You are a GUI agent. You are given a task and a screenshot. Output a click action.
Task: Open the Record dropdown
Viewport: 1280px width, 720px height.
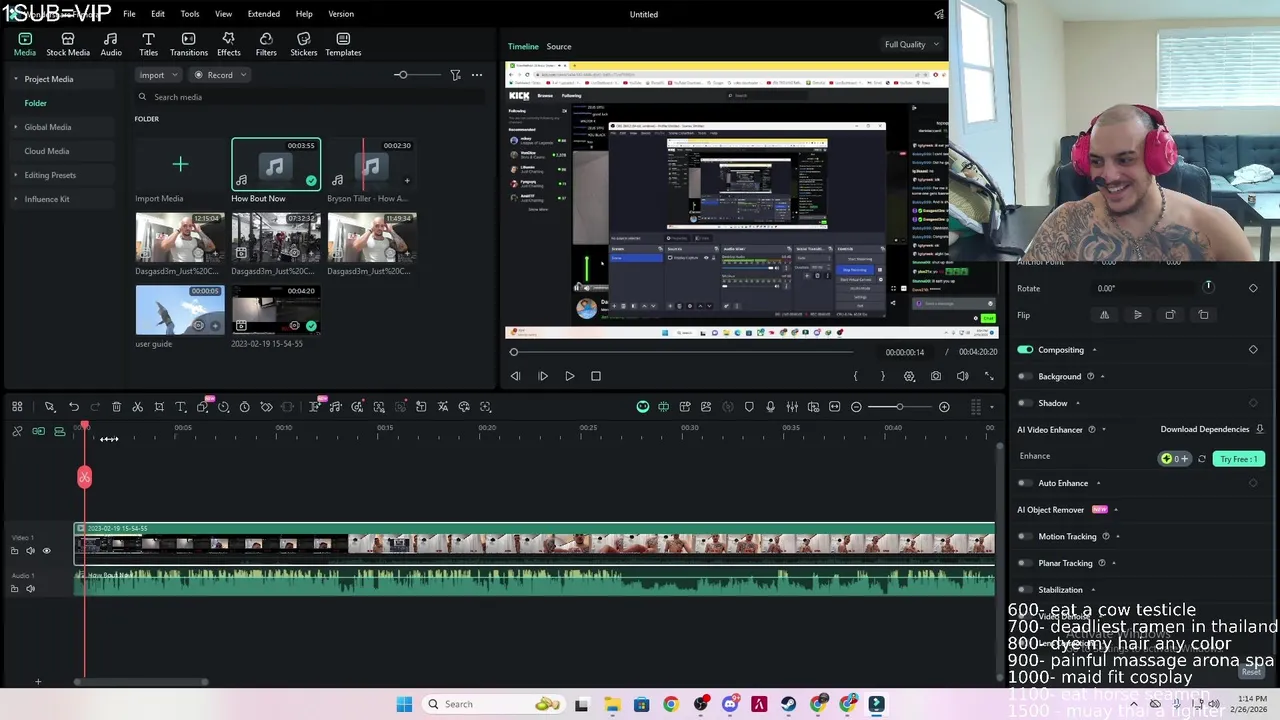coord(219,75)
